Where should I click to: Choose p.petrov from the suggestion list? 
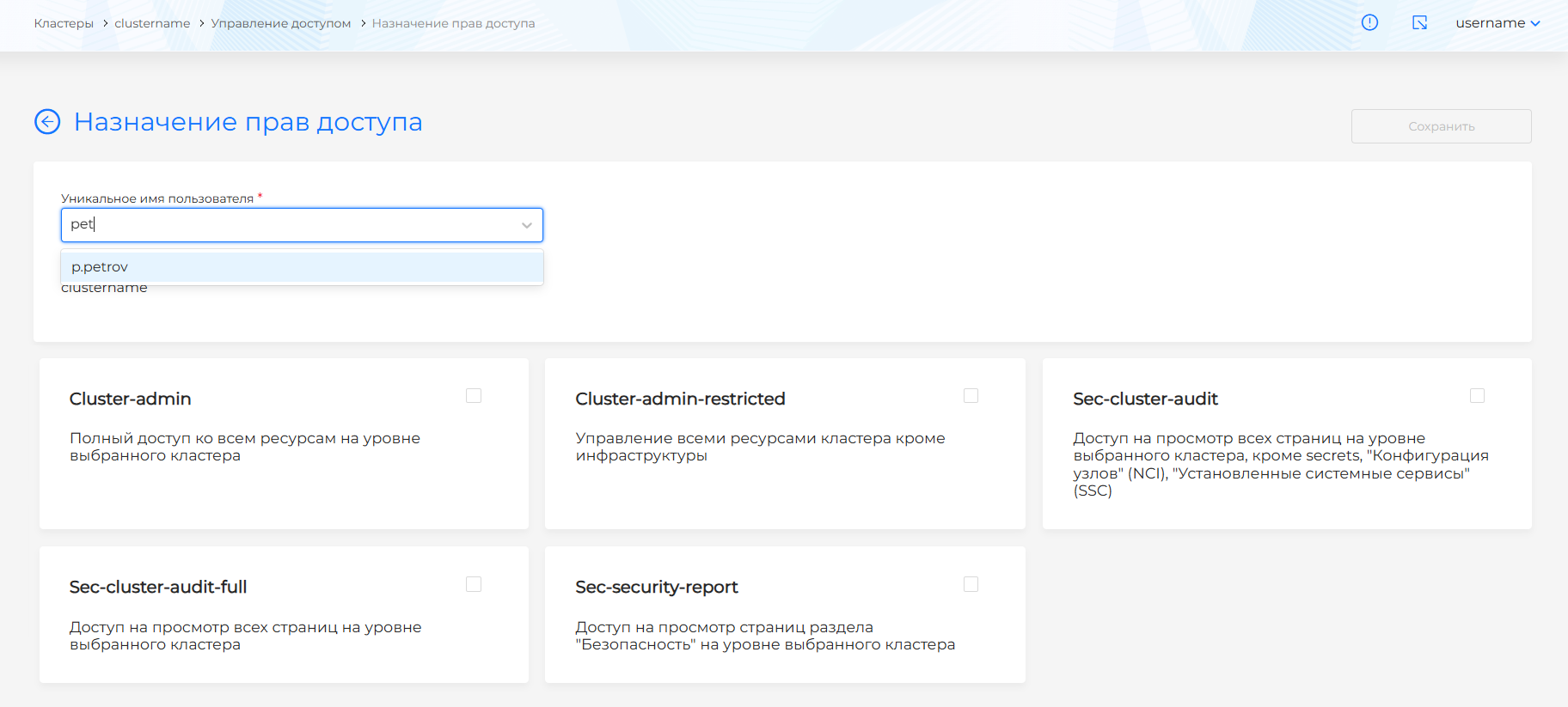[x=100, y=267]
